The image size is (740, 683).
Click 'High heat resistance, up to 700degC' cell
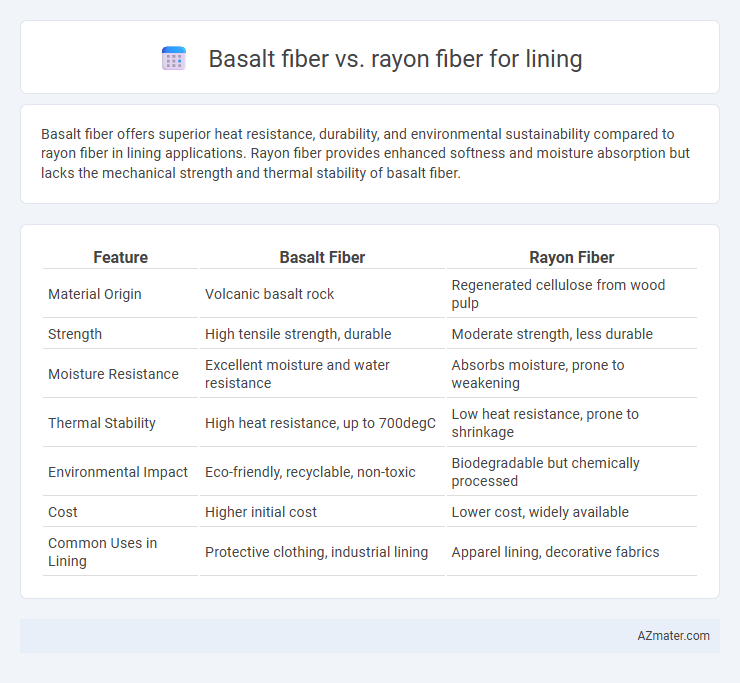point(322,423)
